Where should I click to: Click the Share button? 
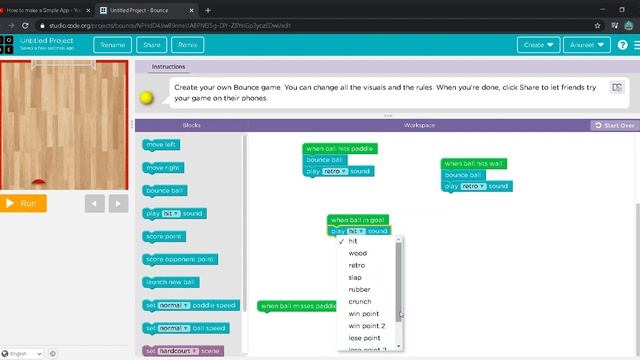[x=152, y=45]
